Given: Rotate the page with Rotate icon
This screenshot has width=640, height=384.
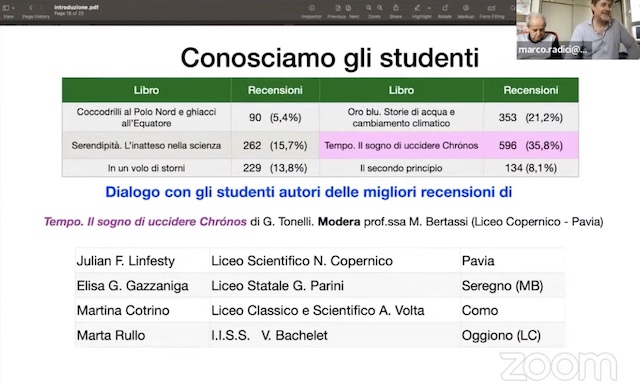Looking at the screenshot, I should [x=445, y=8].
